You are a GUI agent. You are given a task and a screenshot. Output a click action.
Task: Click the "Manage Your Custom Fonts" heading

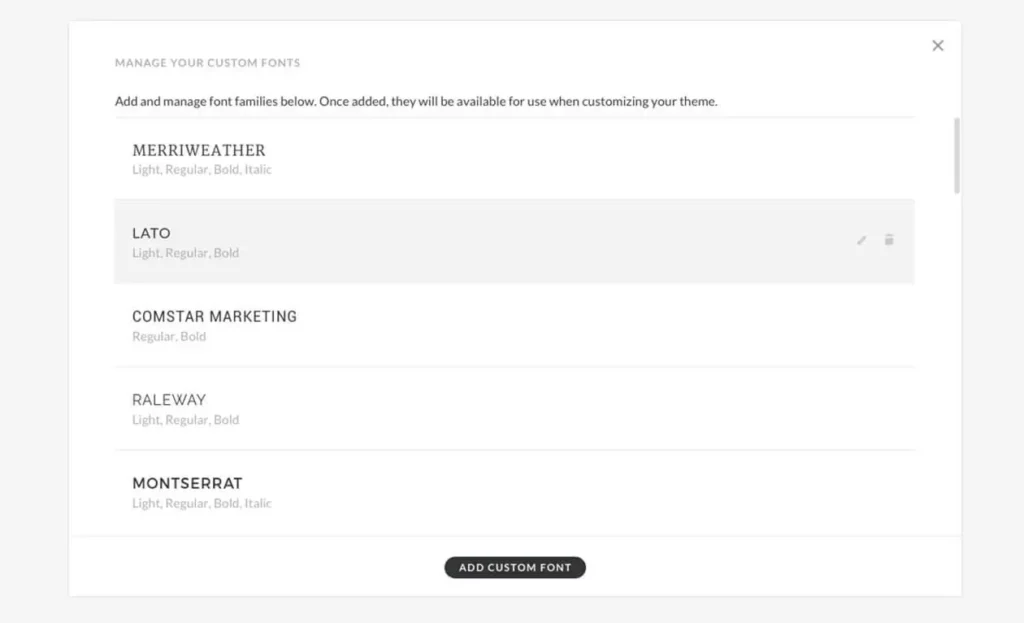coord(207,63)
